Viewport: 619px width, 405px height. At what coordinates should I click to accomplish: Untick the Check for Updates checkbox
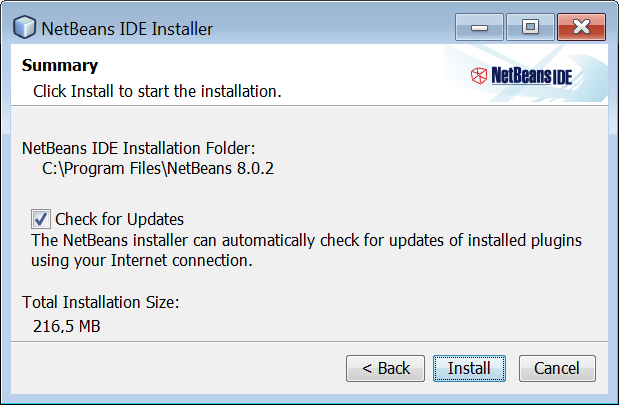(41, 219)
